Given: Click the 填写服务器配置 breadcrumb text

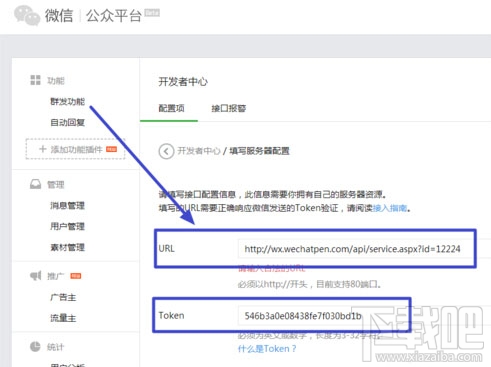Looking at the screenshot, I should [259, 151].
